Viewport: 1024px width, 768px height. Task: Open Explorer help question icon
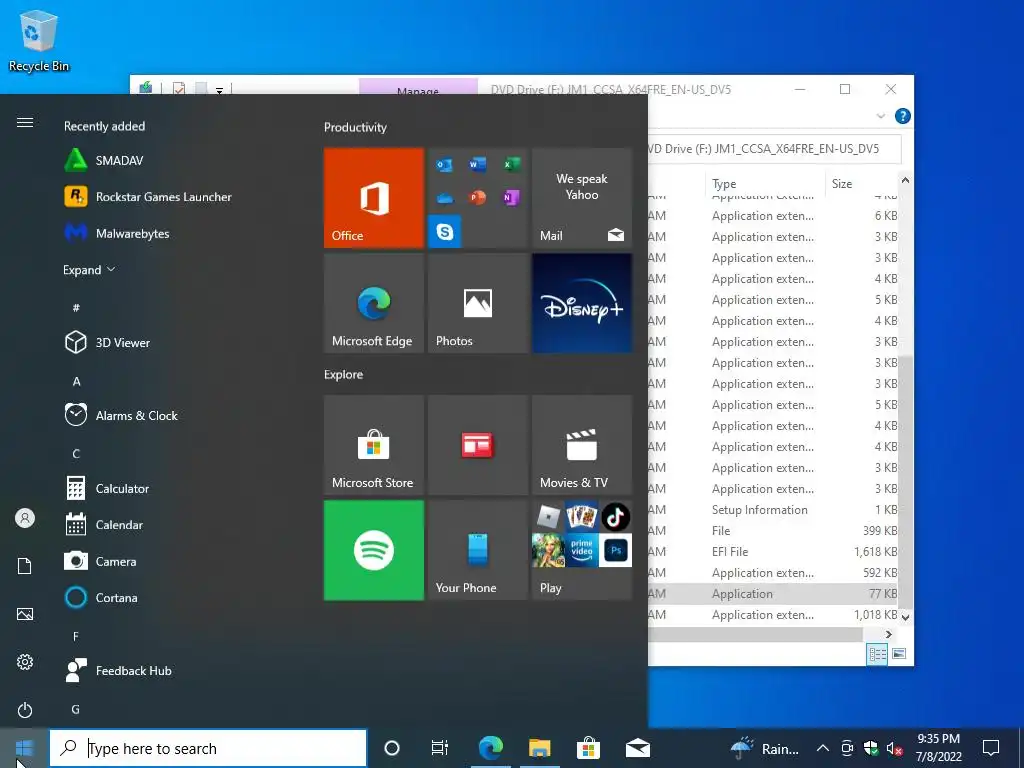click(903, 116)
